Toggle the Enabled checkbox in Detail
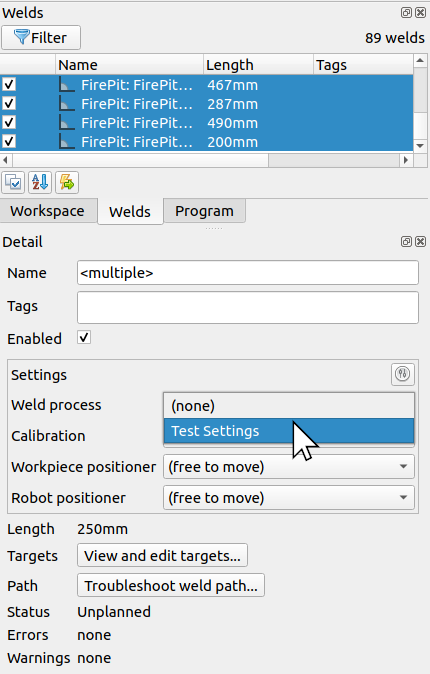Screen dimensions: 430x674 [x=84, y=337]
